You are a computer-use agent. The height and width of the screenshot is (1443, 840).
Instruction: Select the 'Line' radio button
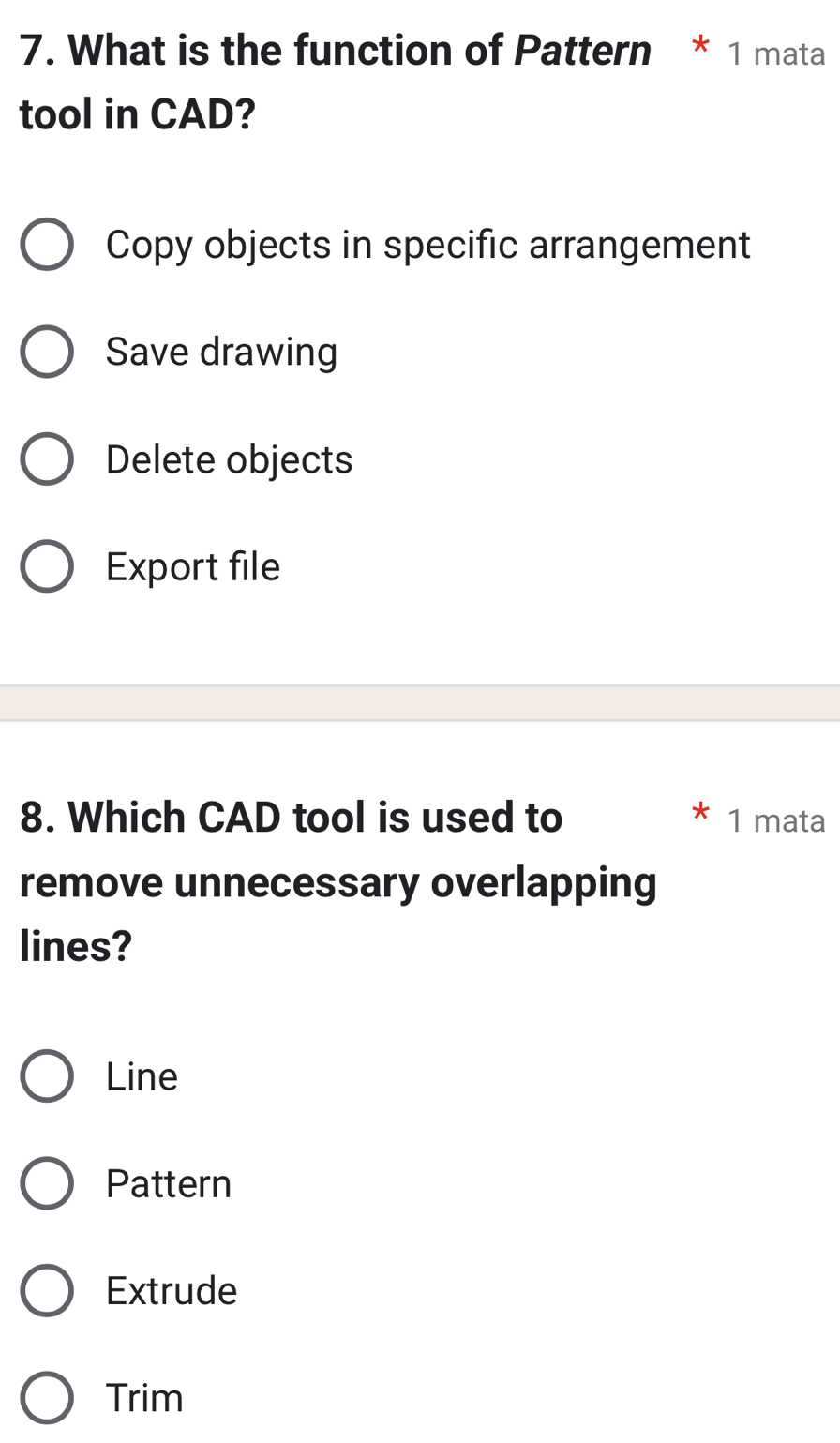[x=47, y=1075]
